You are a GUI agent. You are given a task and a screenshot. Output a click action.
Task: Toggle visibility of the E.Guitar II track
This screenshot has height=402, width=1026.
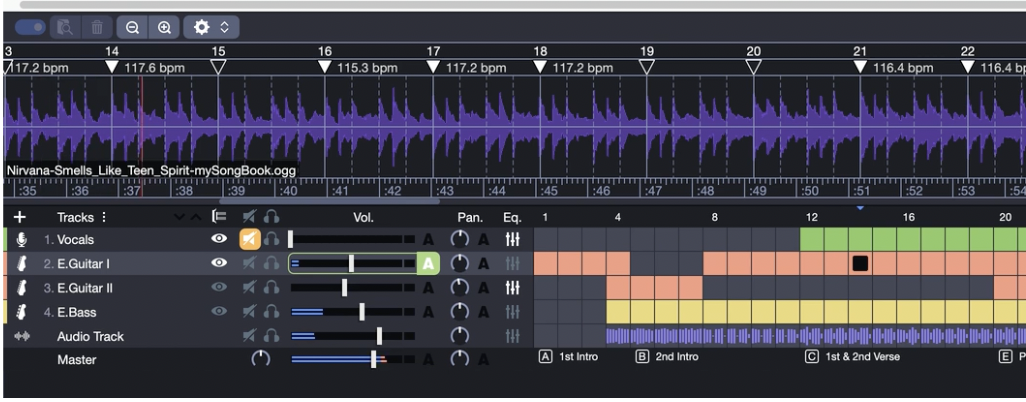219,287
